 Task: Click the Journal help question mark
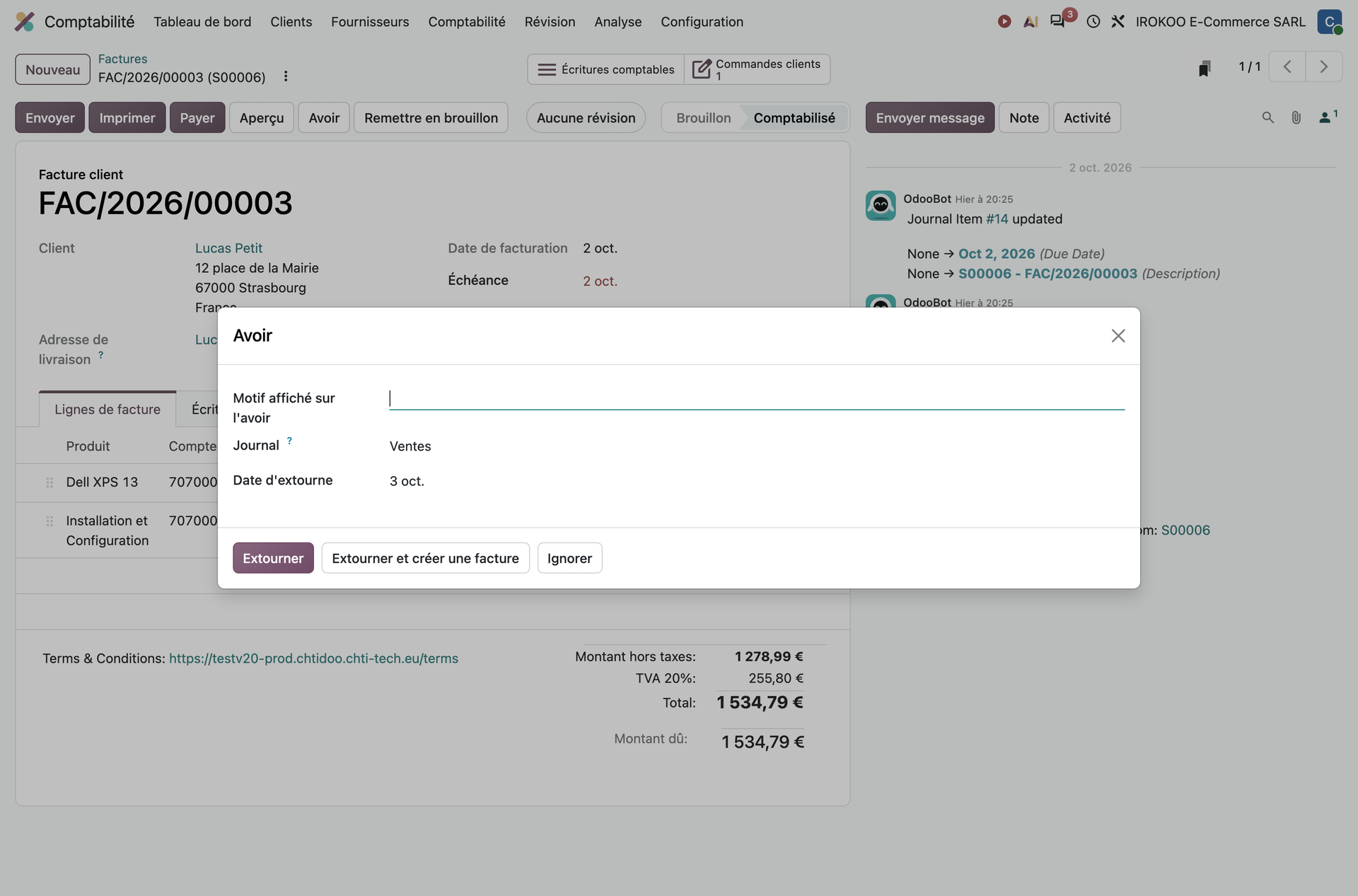point(289,441)
